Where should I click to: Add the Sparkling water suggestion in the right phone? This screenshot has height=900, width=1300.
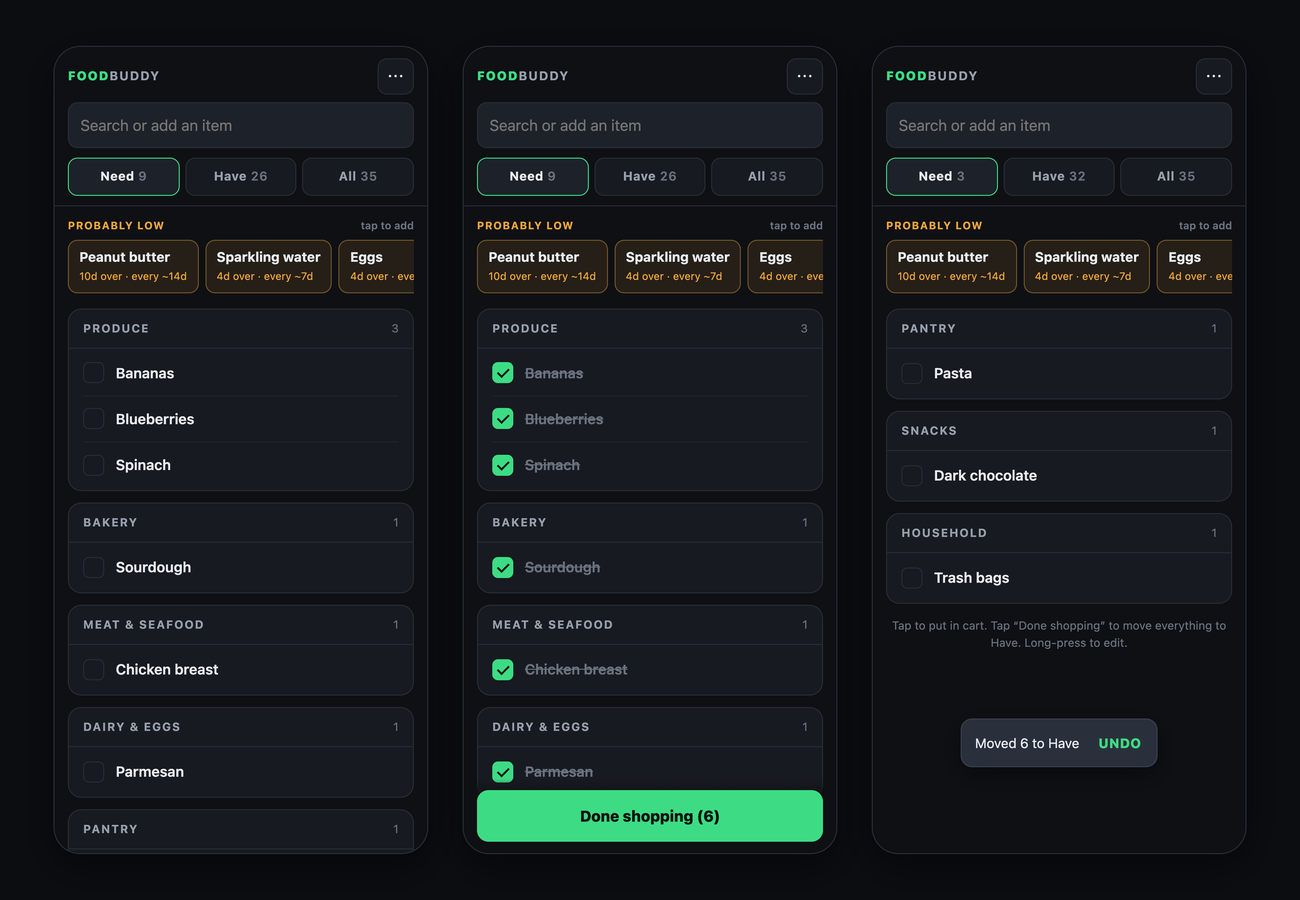coord(1087,266)
